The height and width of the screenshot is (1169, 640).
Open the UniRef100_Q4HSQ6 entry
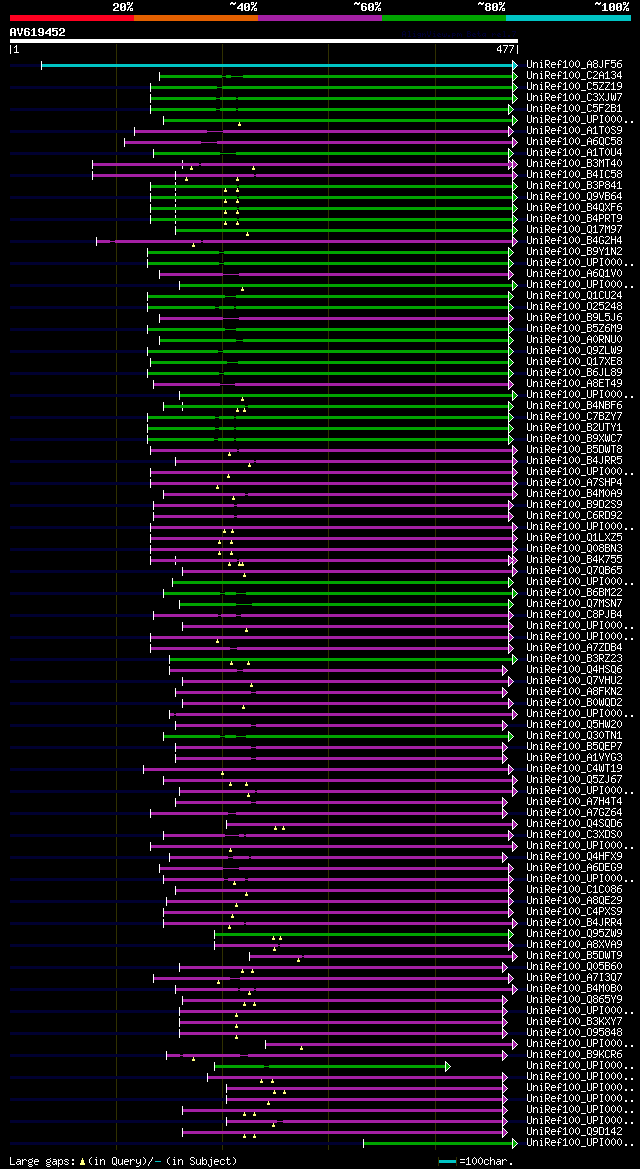click(x=574, y=669)
